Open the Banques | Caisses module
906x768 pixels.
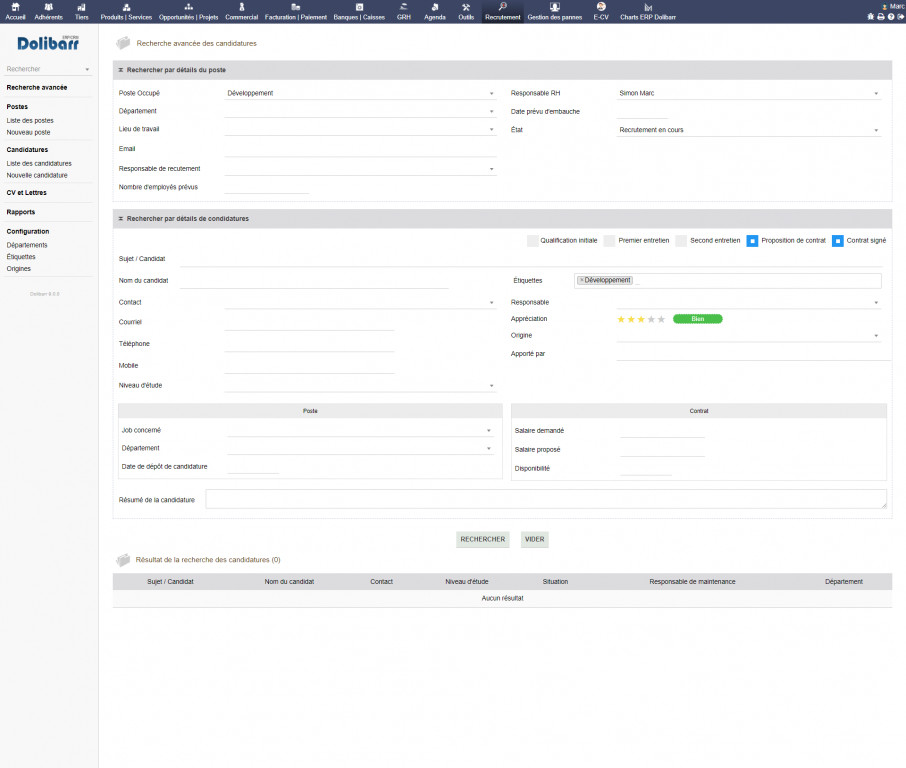tap(359, 8)
